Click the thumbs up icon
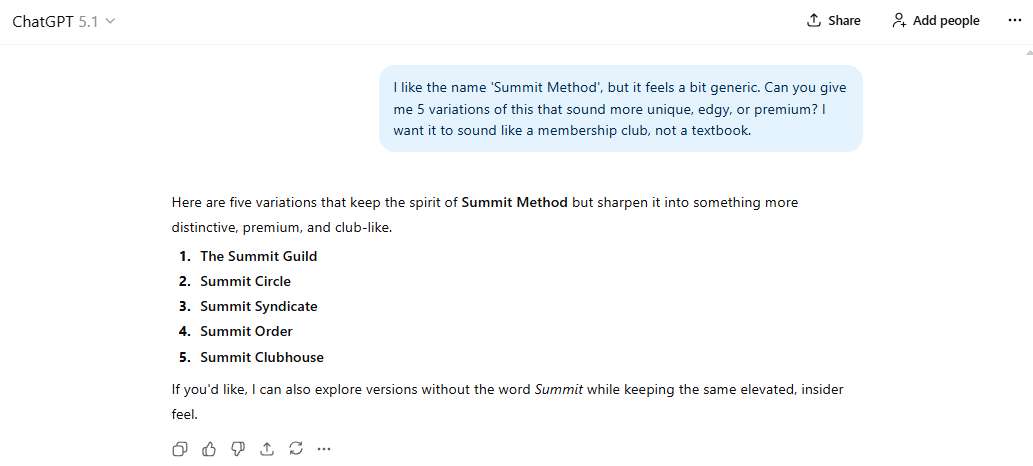Viewport: 1033px width, 466px height. pyautogui.click(x=209, y=449)
